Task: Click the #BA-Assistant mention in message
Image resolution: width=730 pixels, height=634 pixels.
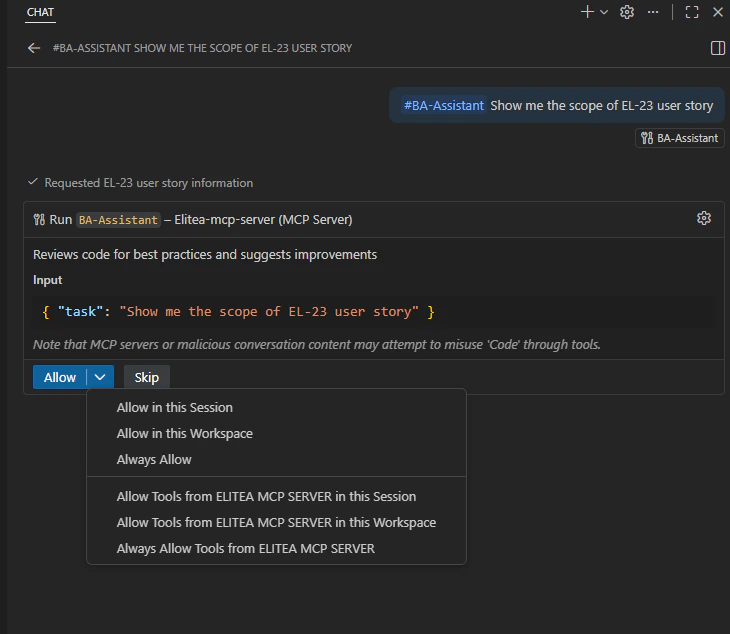Action: tap(444, 106)
